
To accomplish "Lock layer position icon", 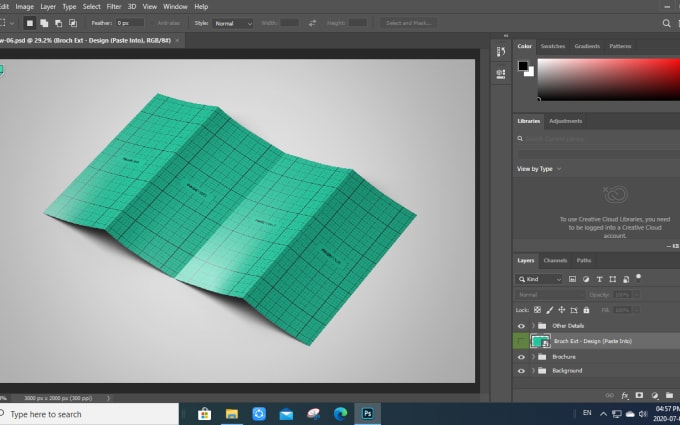I will (x=562, y=310).
